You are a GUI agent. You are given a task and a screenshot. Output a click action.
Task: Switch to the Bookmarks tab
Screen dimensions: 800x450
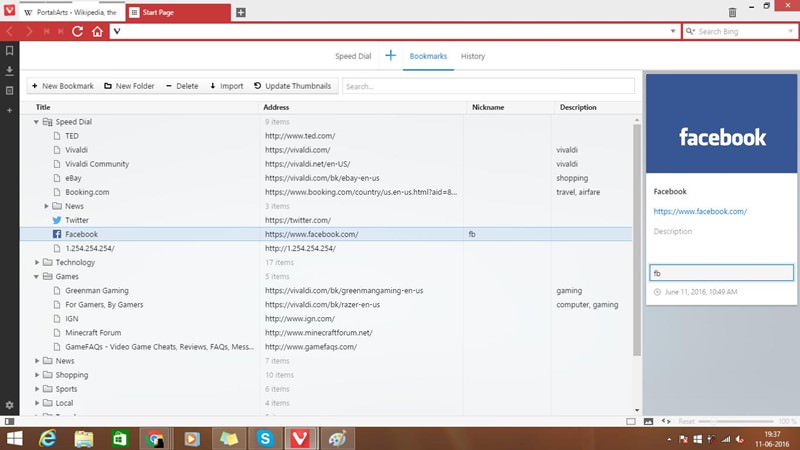(428, 56)
